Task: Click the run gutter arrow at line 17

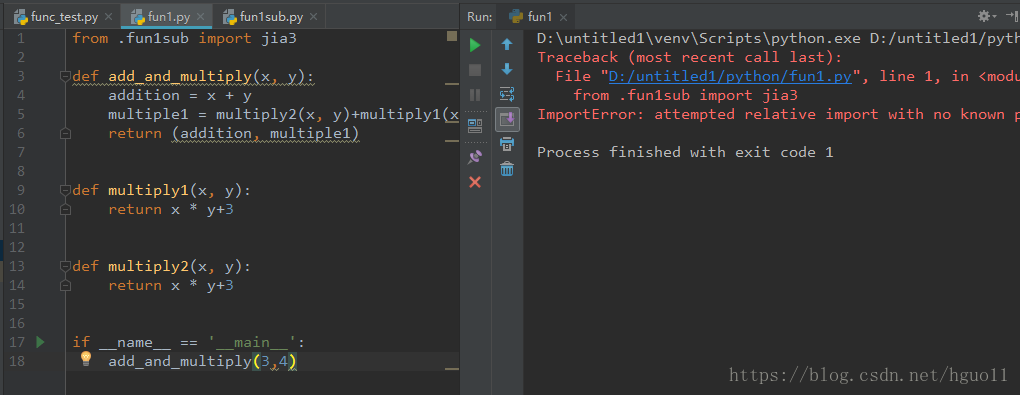Action: (40, 342)
